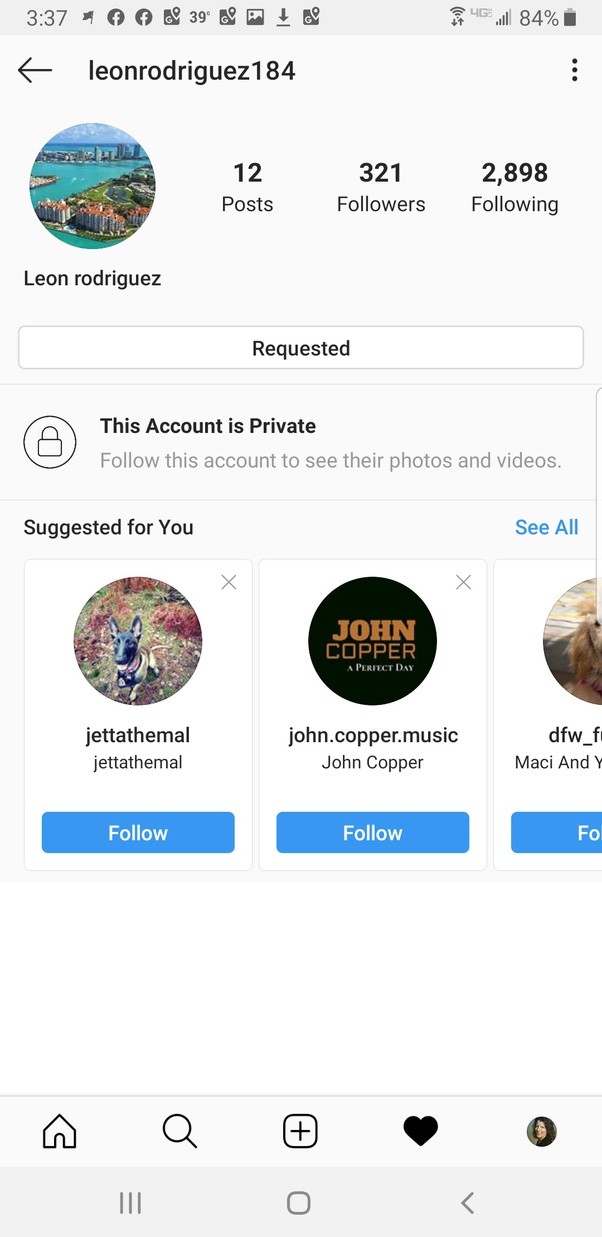602x1237 pixels.
Task: Open your own profile picture icon
Action: point(541,1131)
